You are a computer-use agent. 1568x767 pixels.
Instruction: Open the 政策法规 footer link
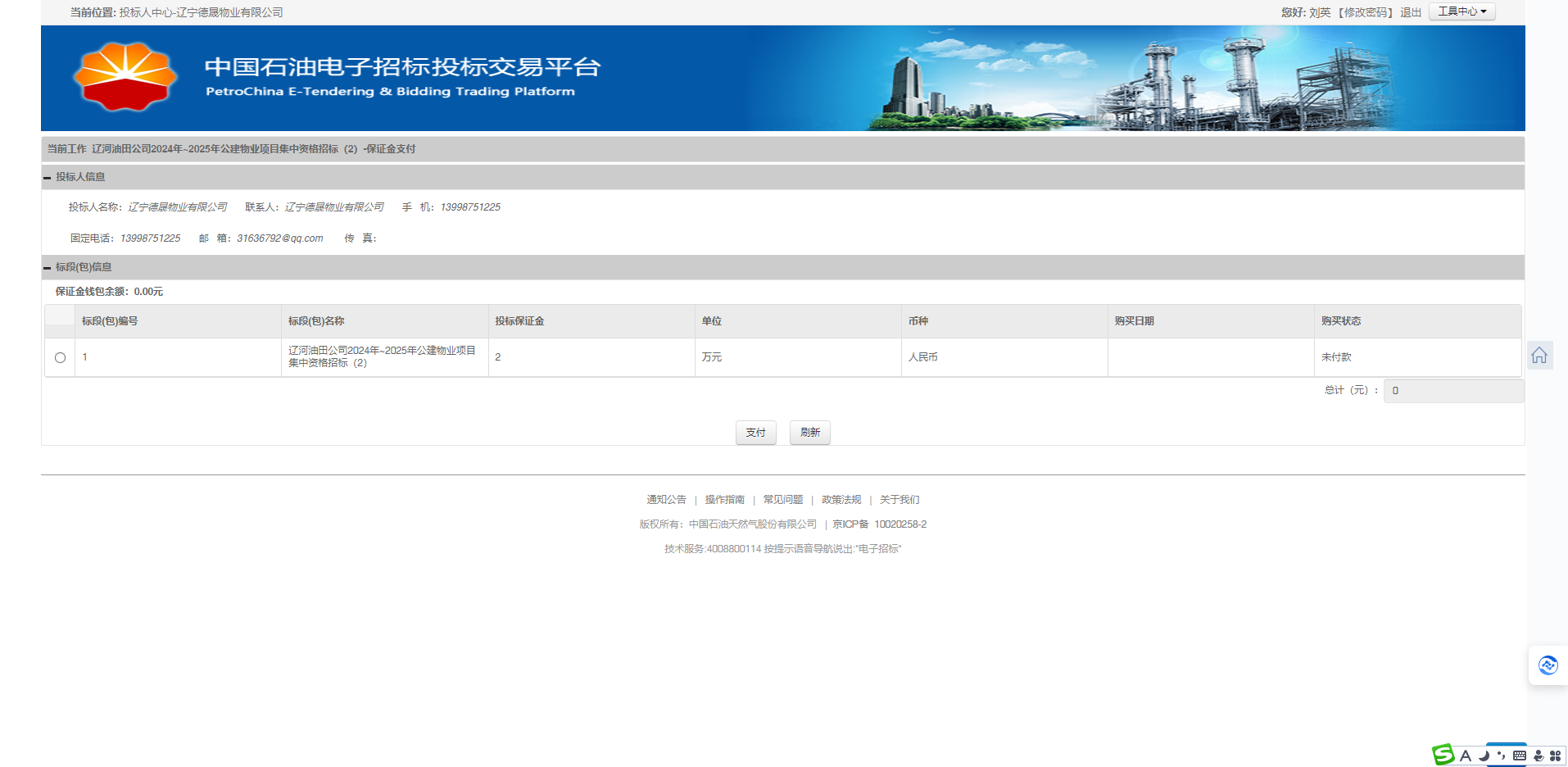pos(841,500)
